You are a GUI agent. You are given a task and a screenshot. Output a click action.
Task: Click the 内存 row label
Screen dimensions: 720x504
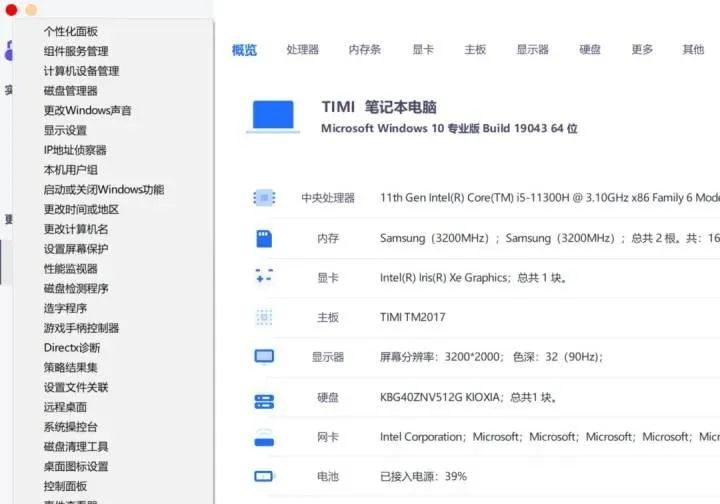(328, 238)
